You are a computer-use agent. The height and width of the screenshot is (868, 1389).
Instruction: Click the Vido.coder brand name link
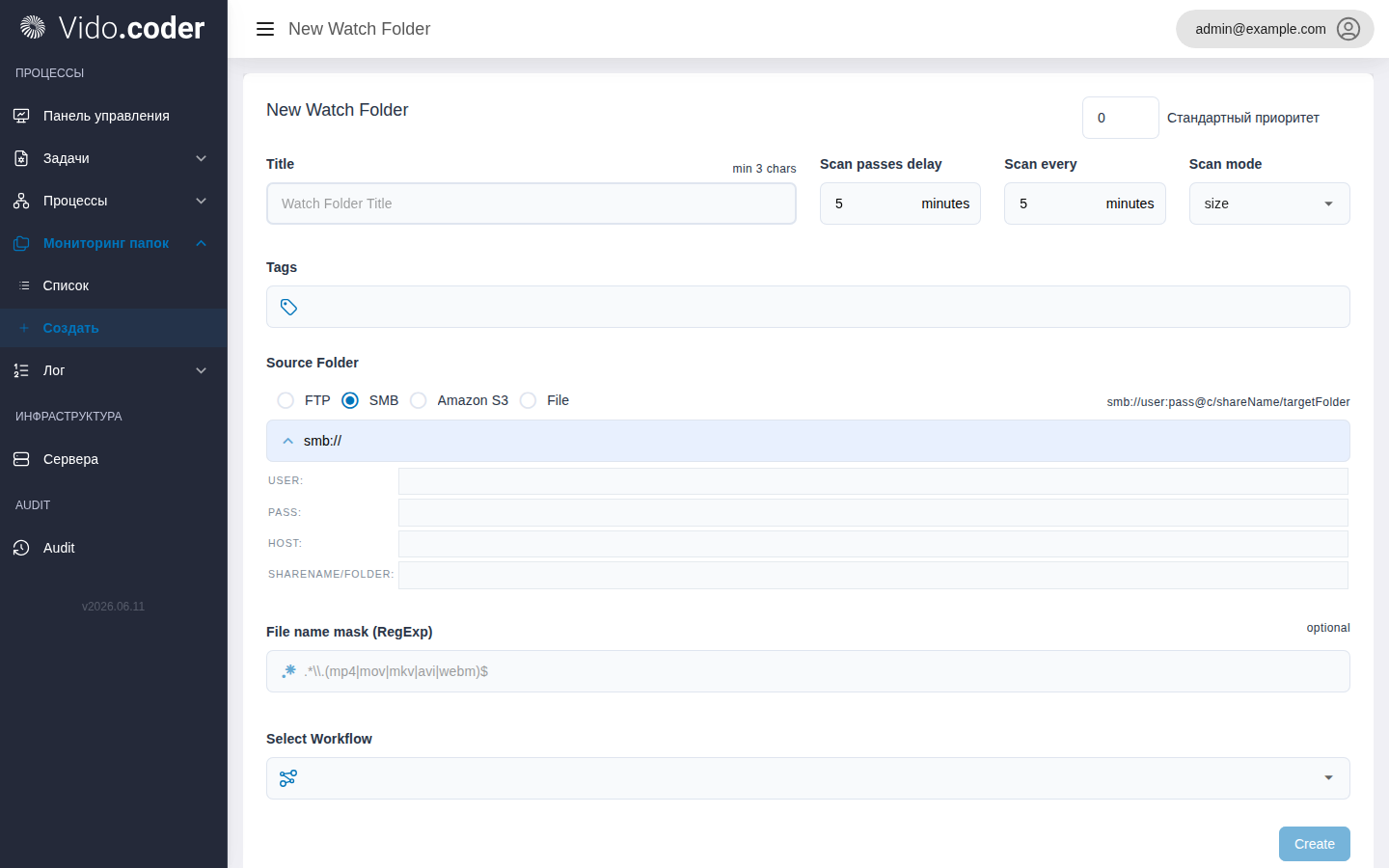131,28
